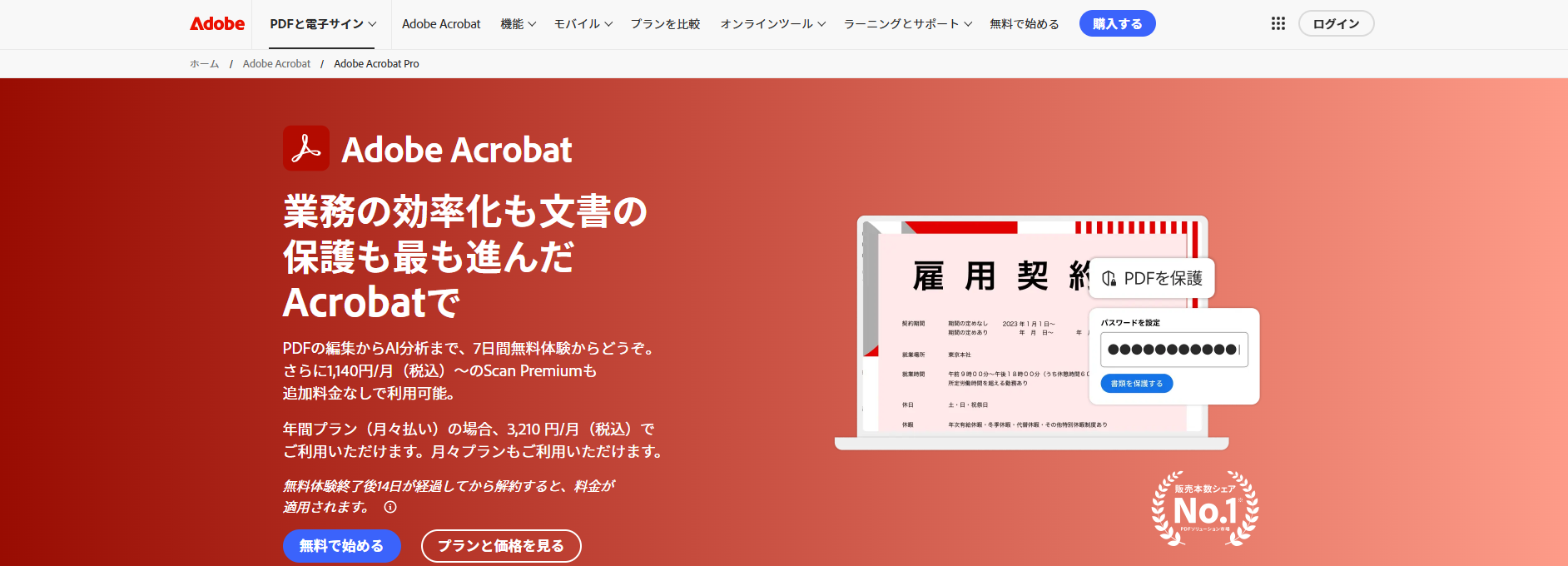This screenshot has height=566, width=1568.
Task: Expand the オンラインツール dropdown
Action: point(772,23)
